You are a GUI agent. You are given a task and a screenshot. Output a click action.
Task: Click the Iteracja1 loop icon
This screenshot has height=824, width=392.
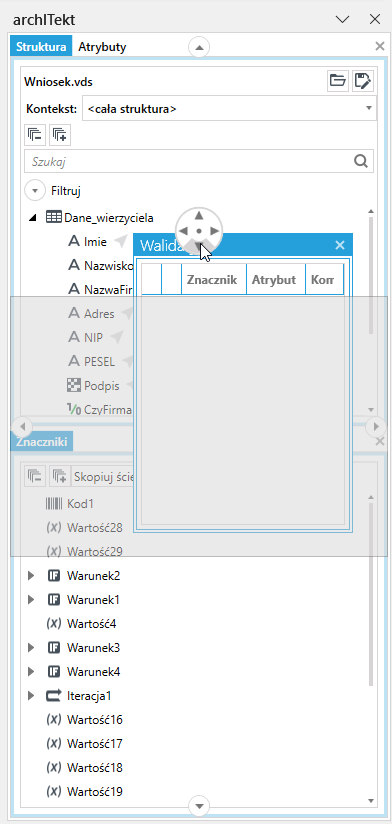[54, 696]
